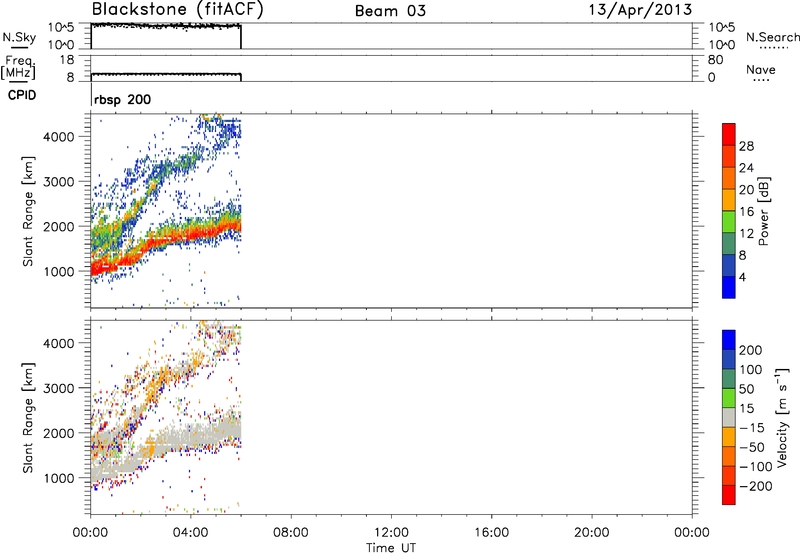Image resolution: width=800 pixels, height=554 pixels.
Task: Click the 200 tick on velocity colorbar
Action: coord(751,350)
